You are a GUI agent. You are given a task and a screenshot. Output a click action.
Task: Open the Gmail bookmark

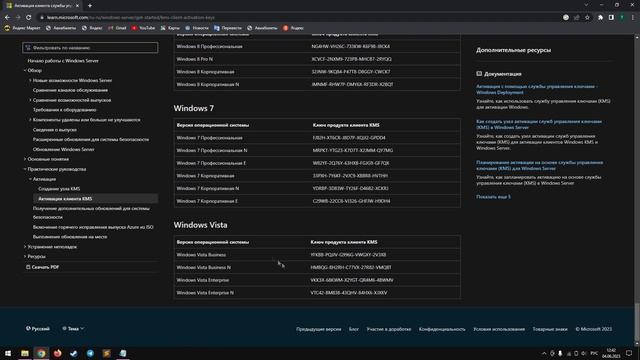[x=117, y=28]
